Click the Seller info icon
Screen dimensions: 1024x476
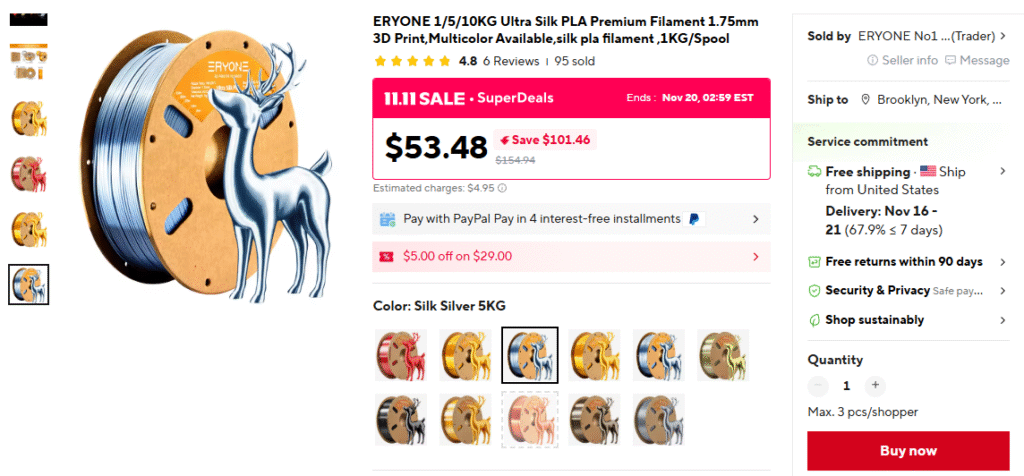(873, 60)
